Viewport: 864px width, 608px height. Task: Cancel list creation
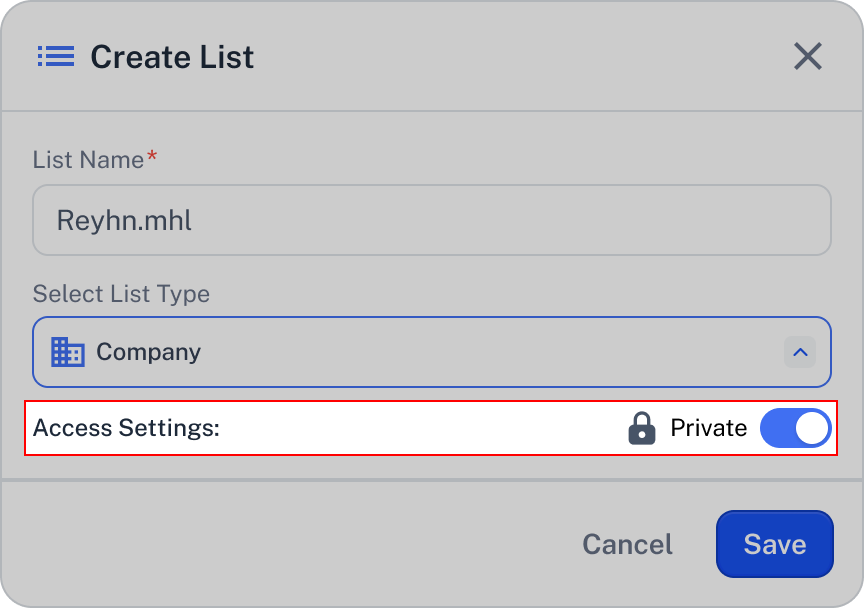(628, 544)
